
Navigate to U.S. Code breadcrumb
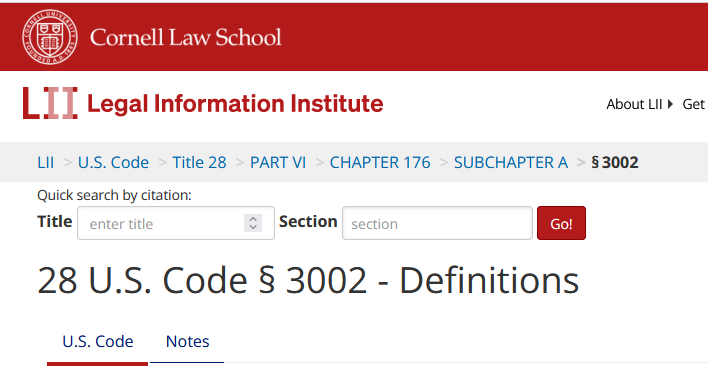pyautogui.click(x=113, y=162)
